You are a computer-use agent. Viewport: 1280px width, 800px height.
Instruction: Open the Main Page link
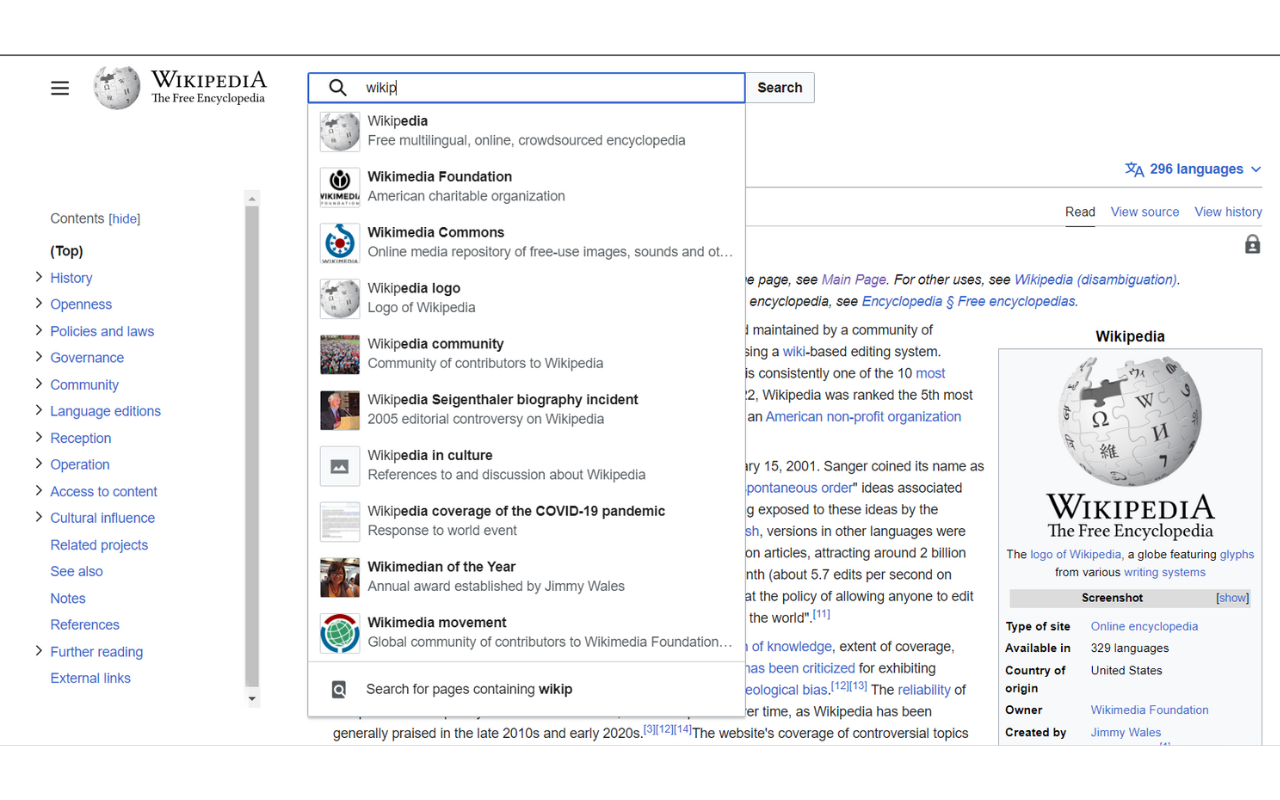tap(854, 280)
